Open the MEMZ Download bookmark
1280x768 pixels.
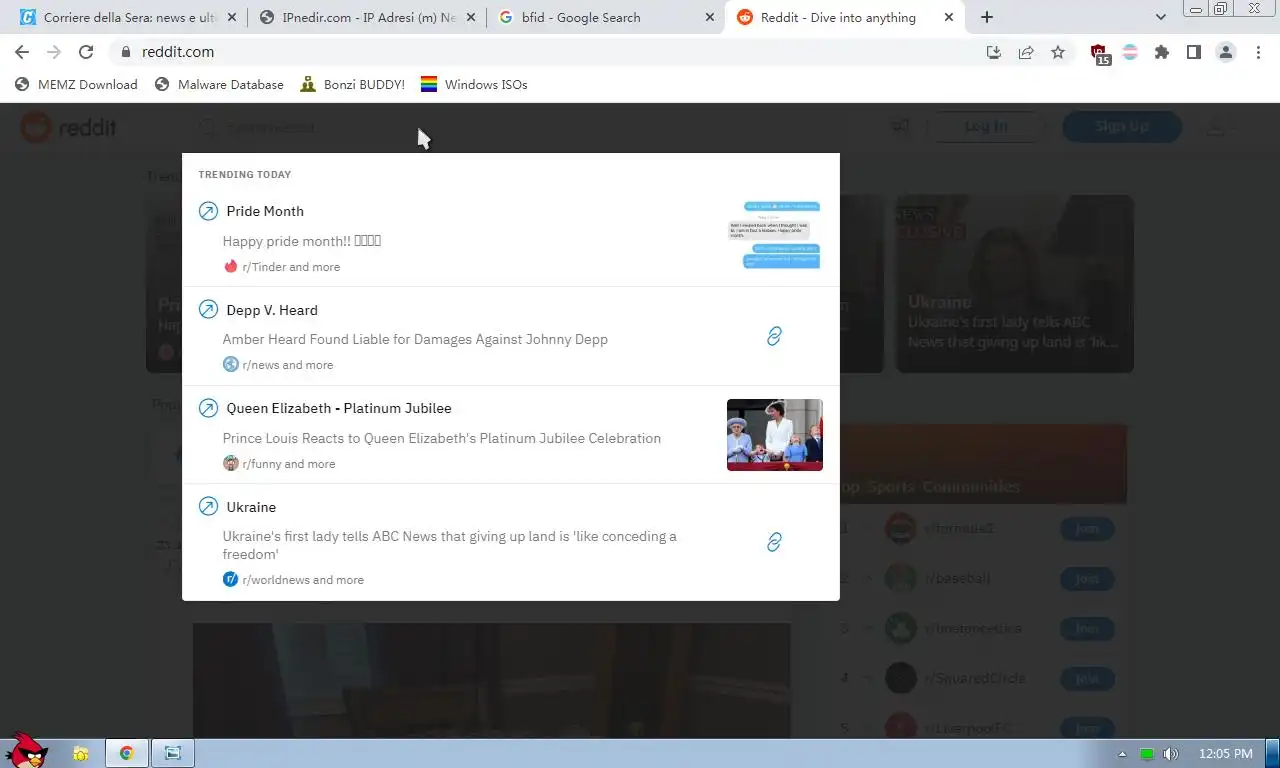click(76, 84)
